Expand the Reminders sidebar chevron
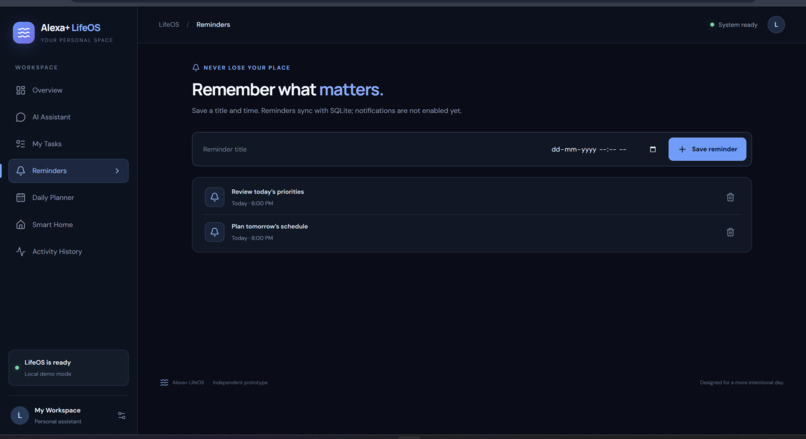This screenshot has height=439, width=806. (117, 171)
